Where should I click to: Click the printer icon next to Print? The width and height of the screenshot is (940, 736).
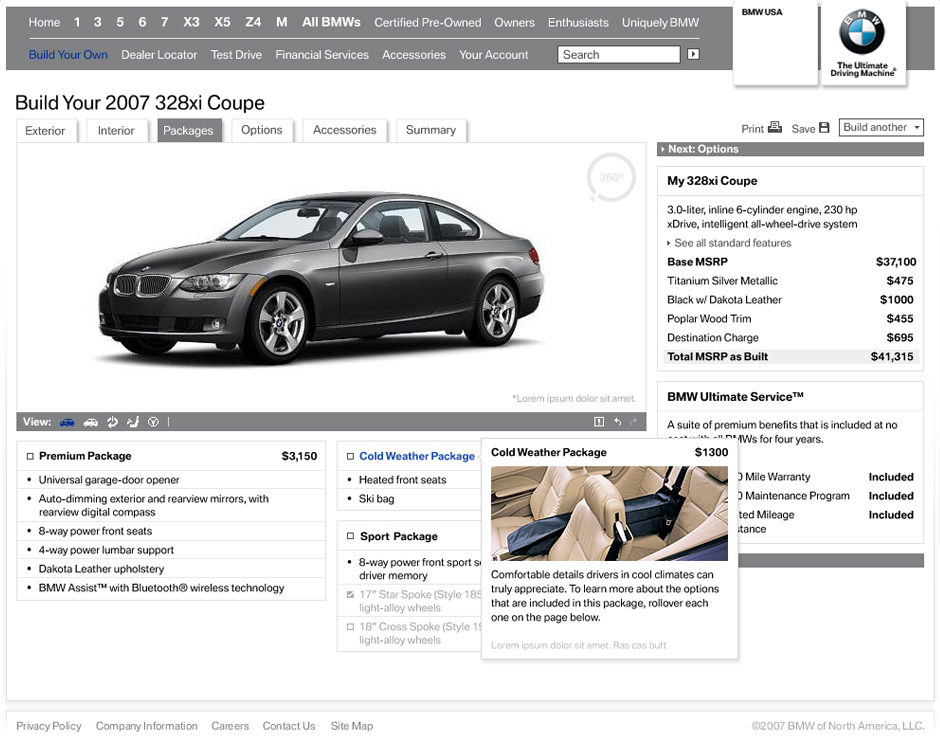coord(775,127)
